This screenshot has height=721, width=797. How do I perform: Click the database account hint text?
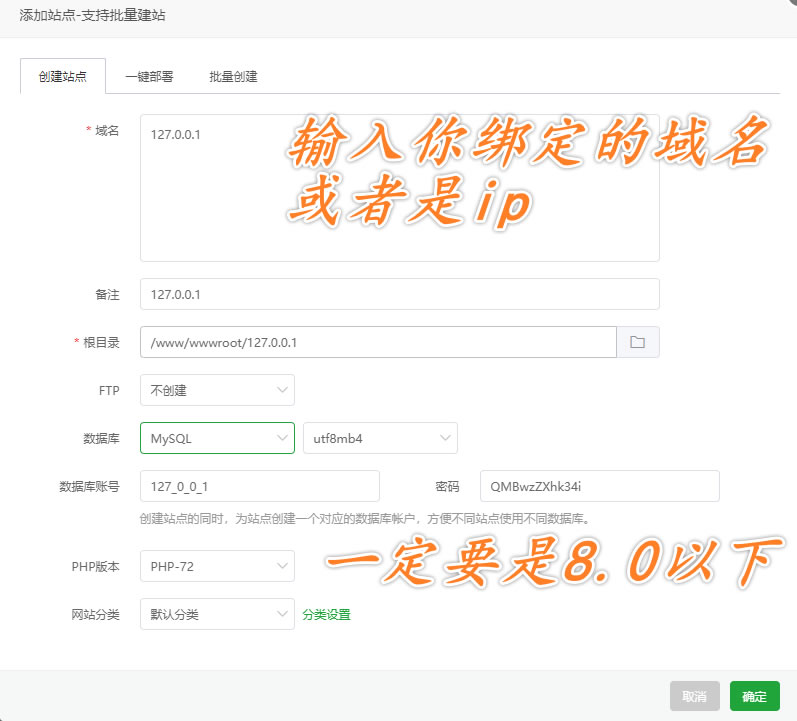pos(365,519)
